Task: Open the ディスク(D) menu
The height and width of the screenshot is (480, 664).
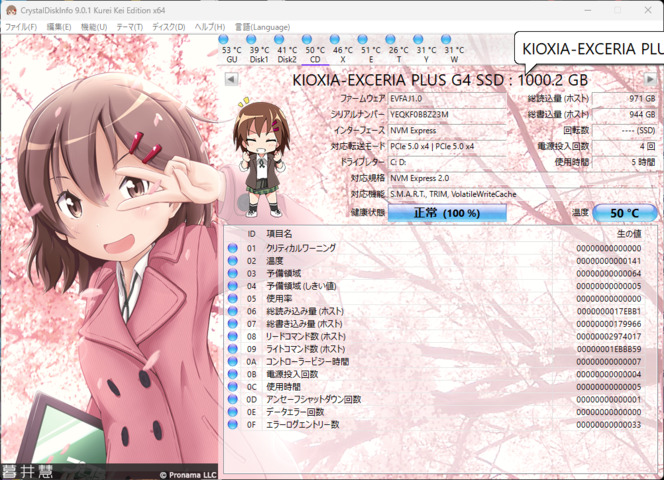Action: [169, 27]
